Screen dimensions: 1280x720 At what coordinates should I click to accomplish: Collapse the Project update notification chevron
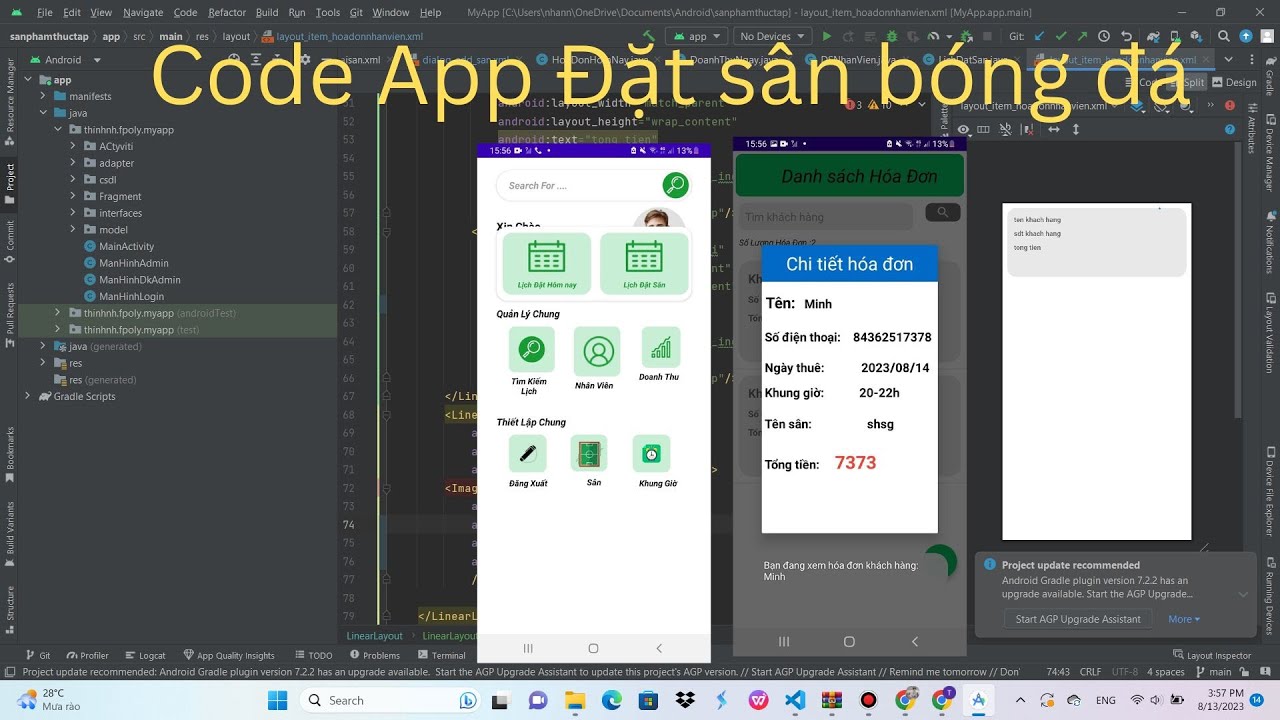coord(1243,594)
